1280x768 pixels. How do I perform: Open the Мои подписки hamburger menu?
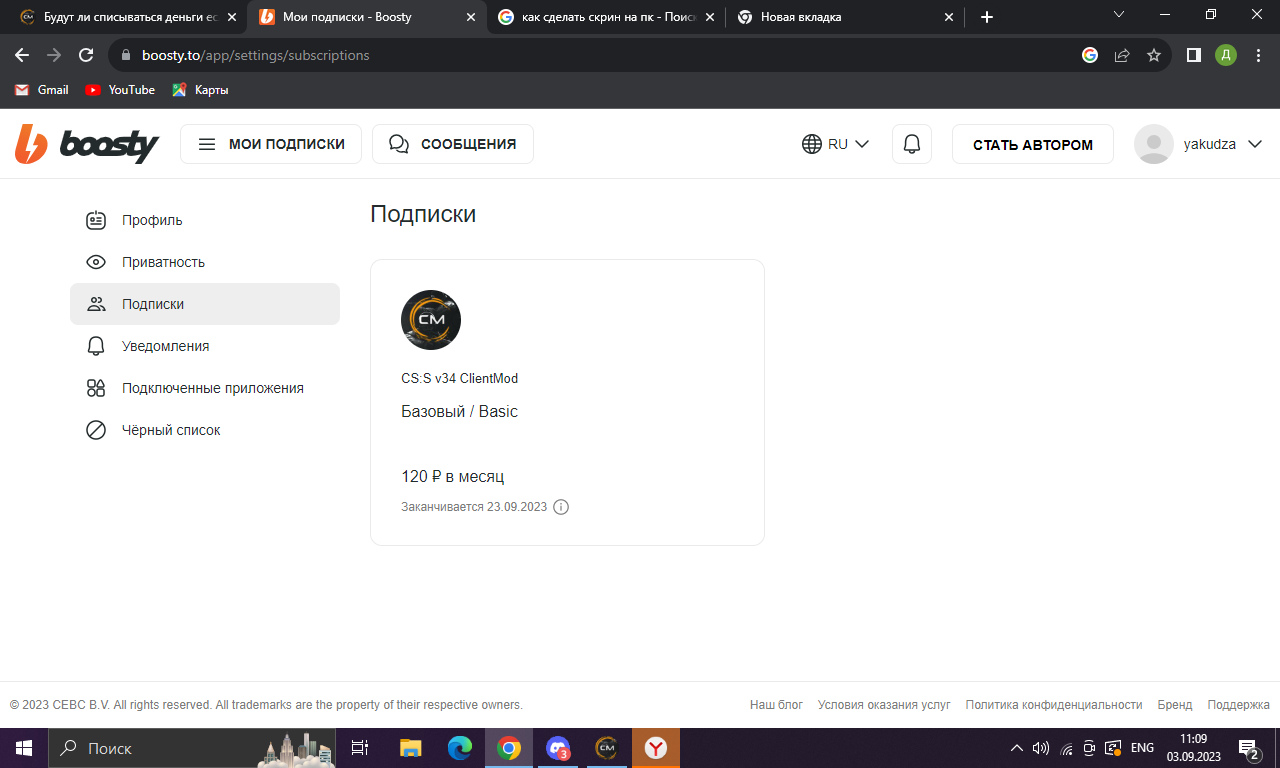[271, 144]
